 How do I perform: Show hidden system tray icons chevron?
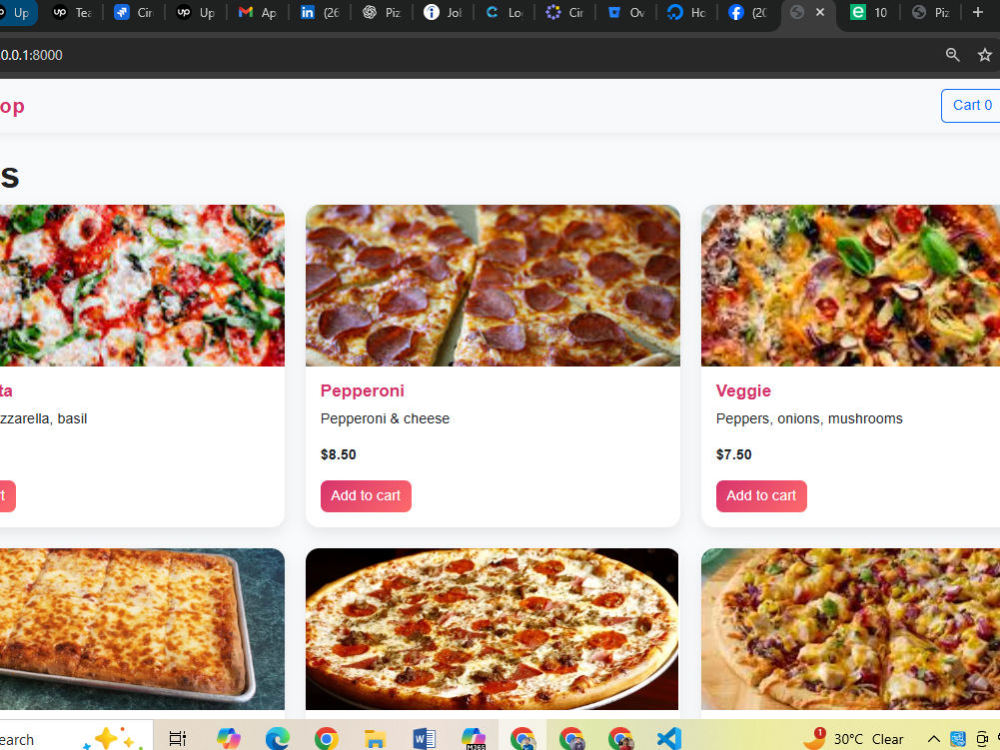click(933, 739)
